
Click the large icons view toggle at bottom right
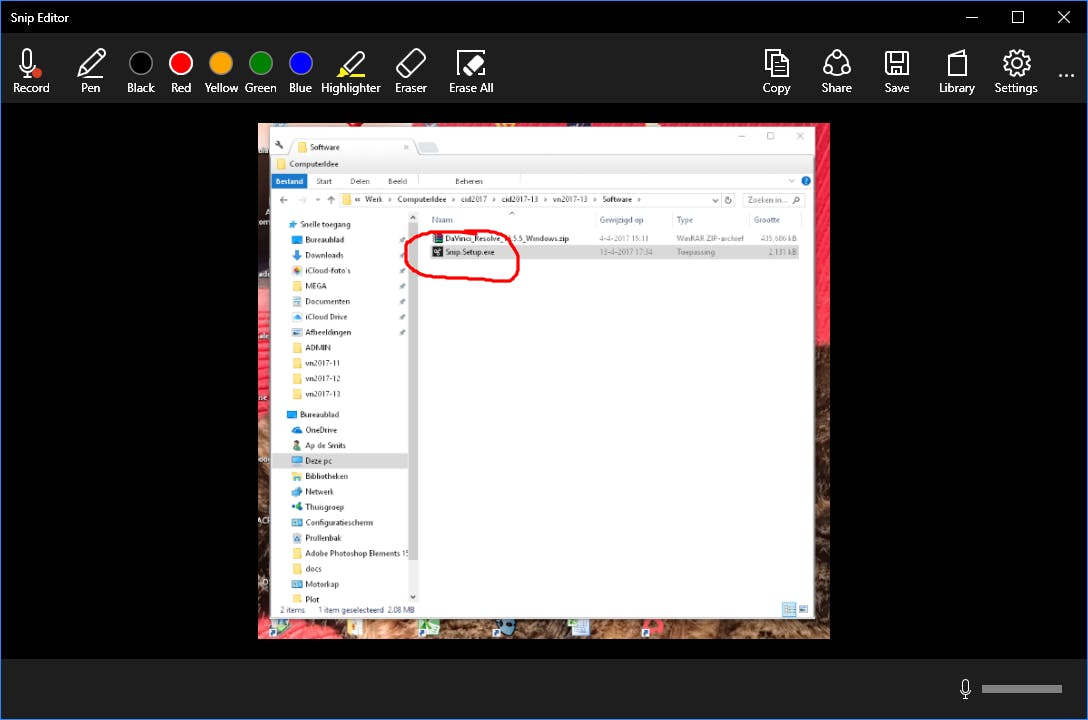[x=804, y=610]
